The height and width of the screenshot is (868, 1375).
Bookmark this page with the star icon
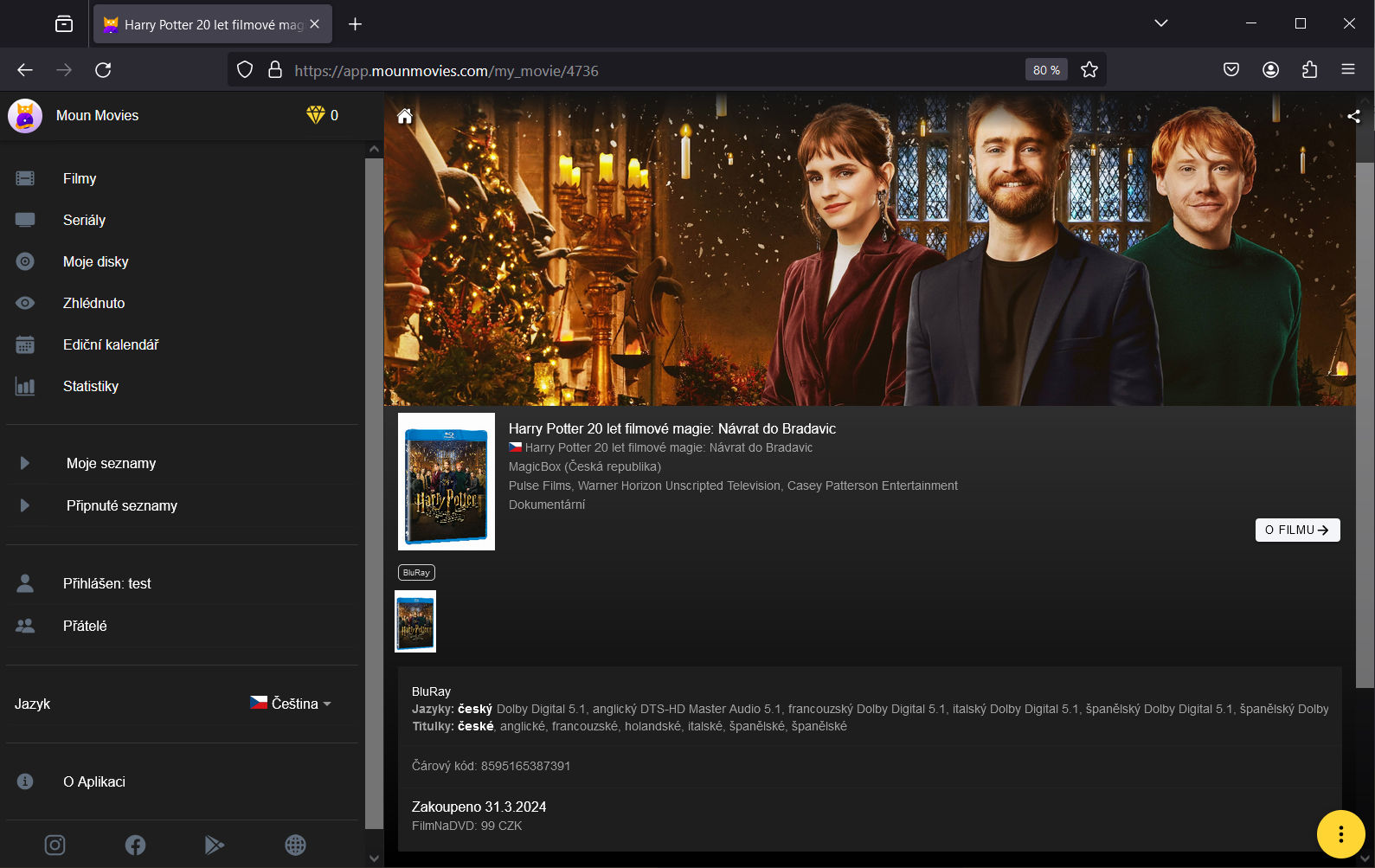tap(1089, 70)
